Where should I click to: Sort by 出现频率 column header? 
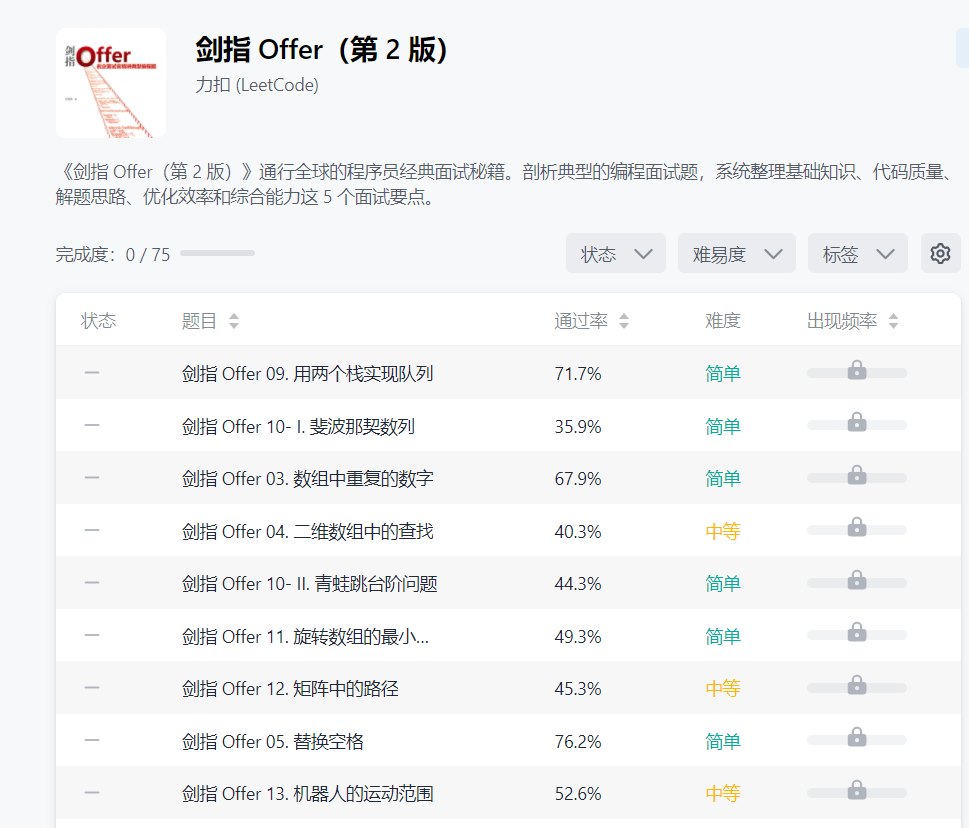pyautogui.click(x=853, y=321)
